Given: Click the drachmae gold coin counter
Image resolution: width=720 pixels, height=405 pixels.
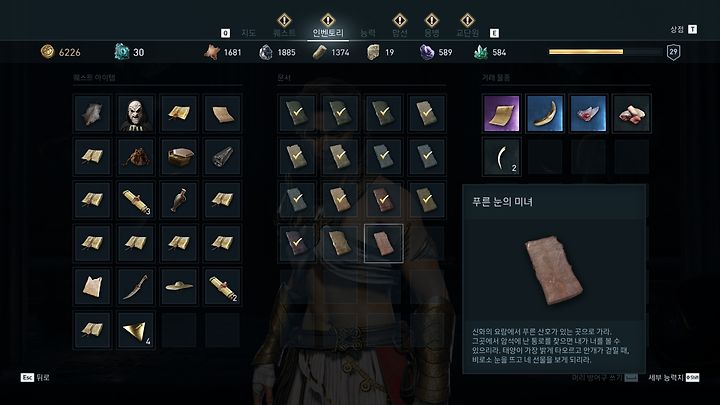Looking at the screenshot, I should point(61,52).
